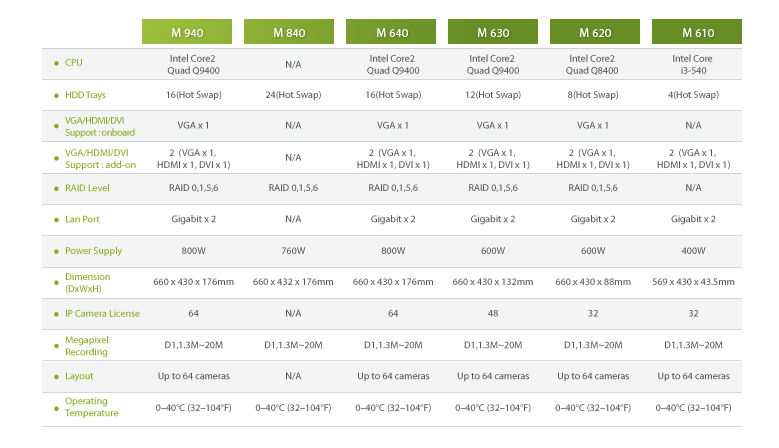
Task: Click the M 610 column header
Action: [x=697, y=31]
